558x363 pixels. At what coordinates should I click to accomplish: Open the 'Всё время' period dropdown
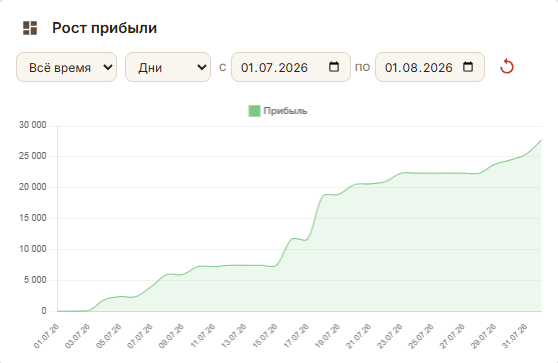pos(67,67)
